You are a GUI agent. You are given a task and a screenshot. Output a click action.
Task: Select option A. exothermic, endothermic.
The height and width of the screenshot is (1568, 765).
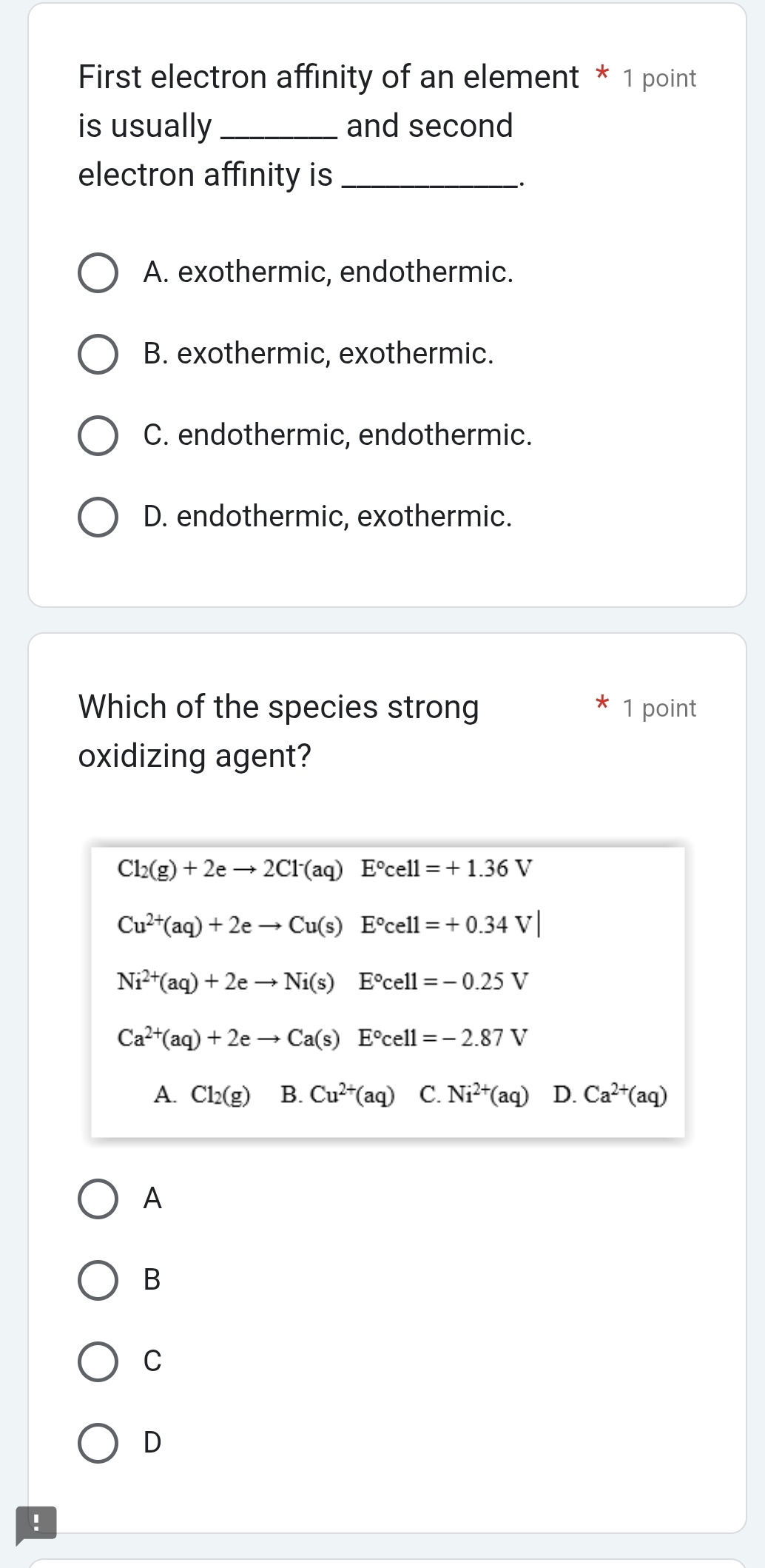click(x=98, y=274)
